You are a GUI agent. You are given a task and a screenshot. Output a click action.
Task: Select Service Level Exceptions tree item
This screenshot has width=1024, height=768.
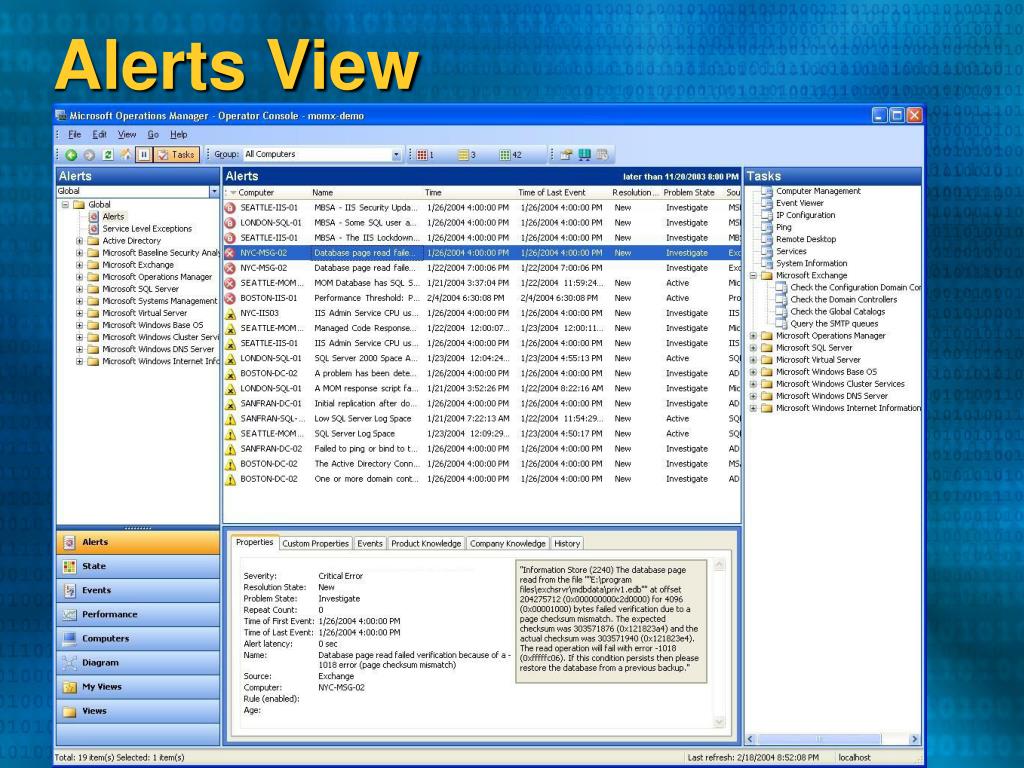tap(147, 229)
